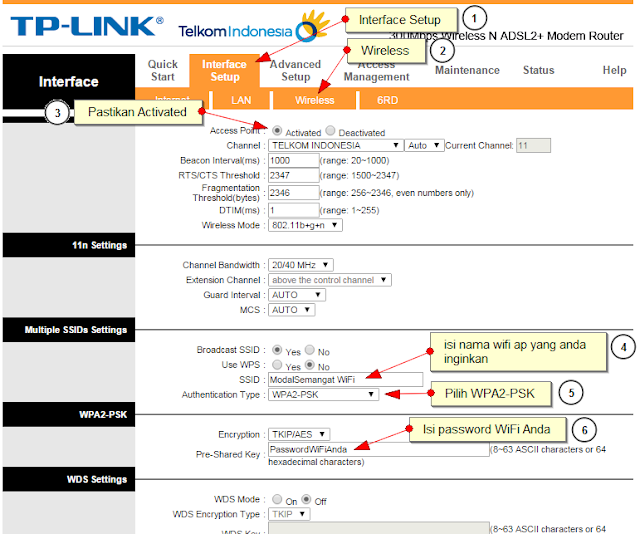The height and width of the screenshot is (534, 640).
Task: Turn WDS Mode Off
Action: (306, 499)
